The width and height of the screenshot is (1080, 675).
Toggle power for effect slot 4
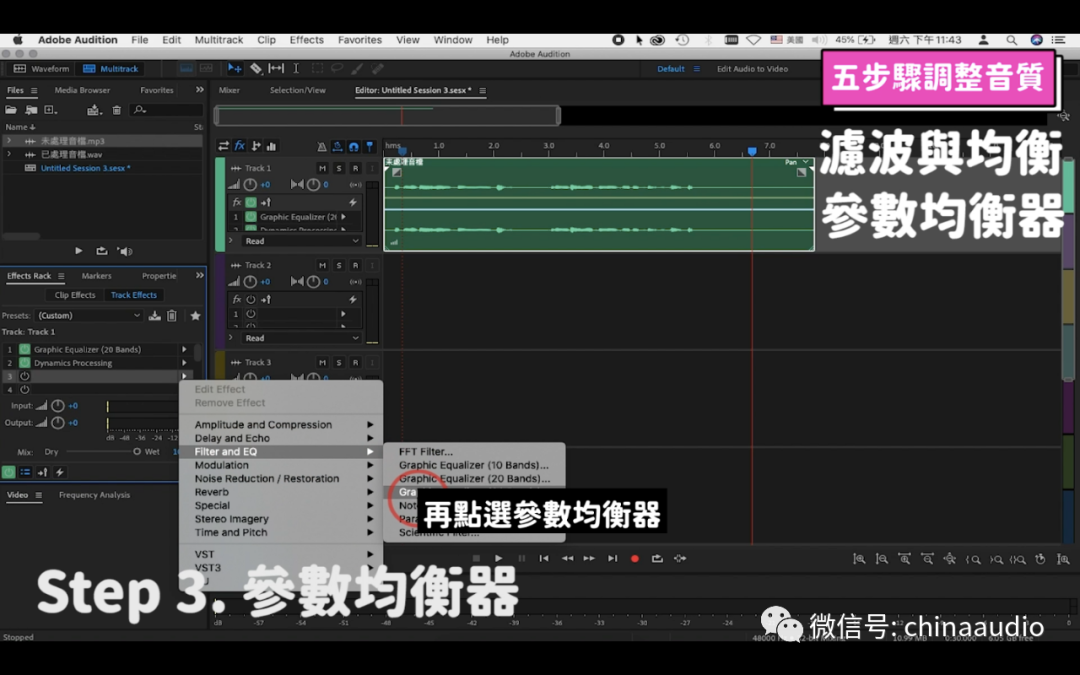25,389
